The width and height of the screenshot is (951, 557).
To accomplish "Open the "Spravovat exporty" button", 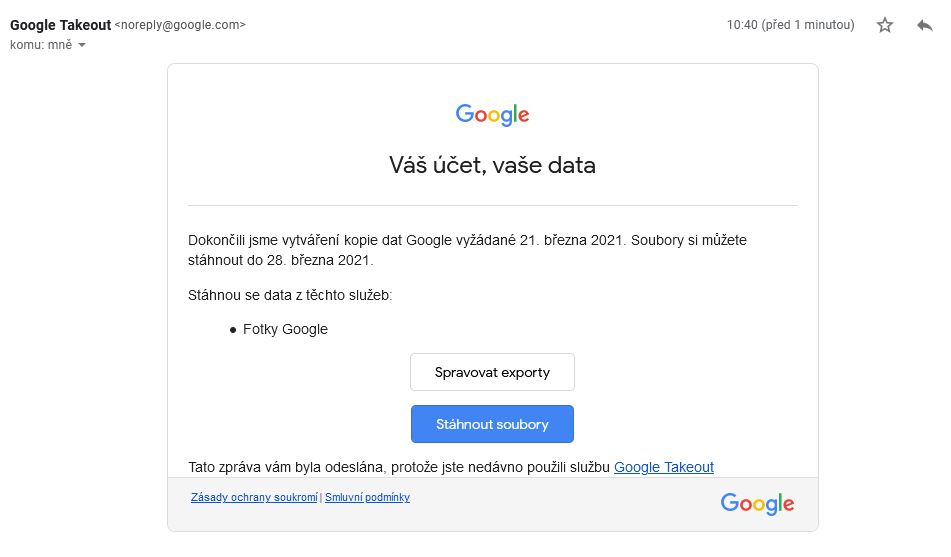I will (x=492, y=372).
